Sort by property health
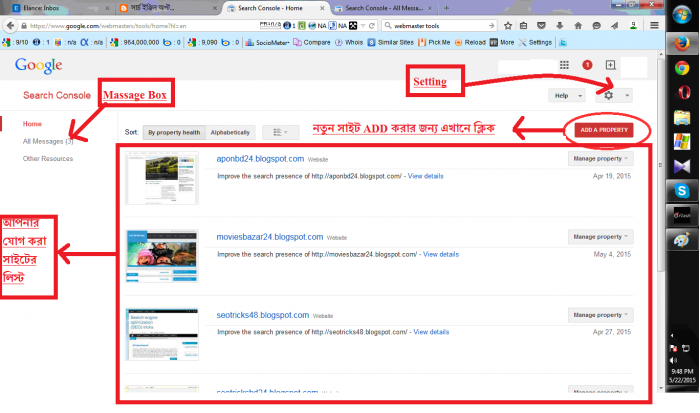Image resolution: width=700 pixels, height=413 pixels. [x=174, y=132]
